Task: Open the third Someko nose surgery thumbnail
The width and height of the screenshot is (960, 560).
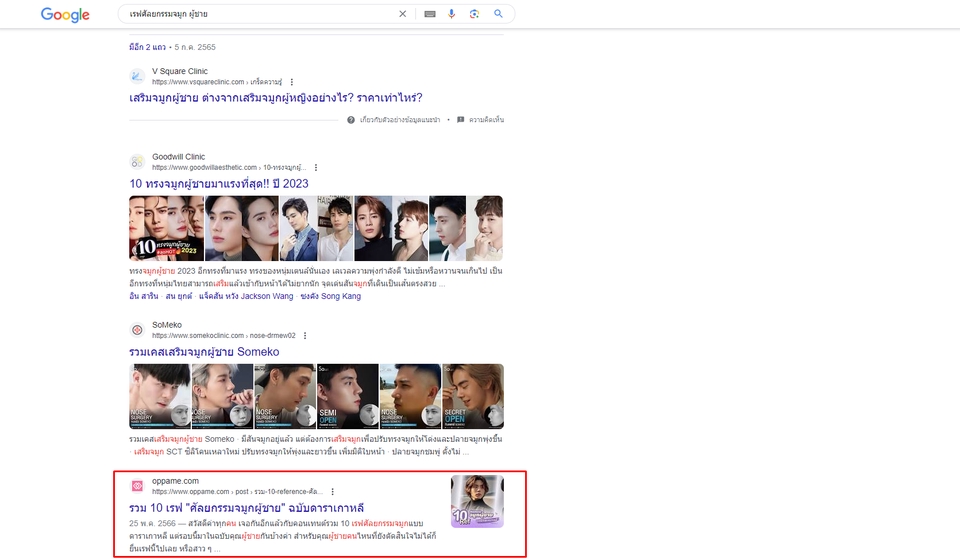Action: click(285, 397)
